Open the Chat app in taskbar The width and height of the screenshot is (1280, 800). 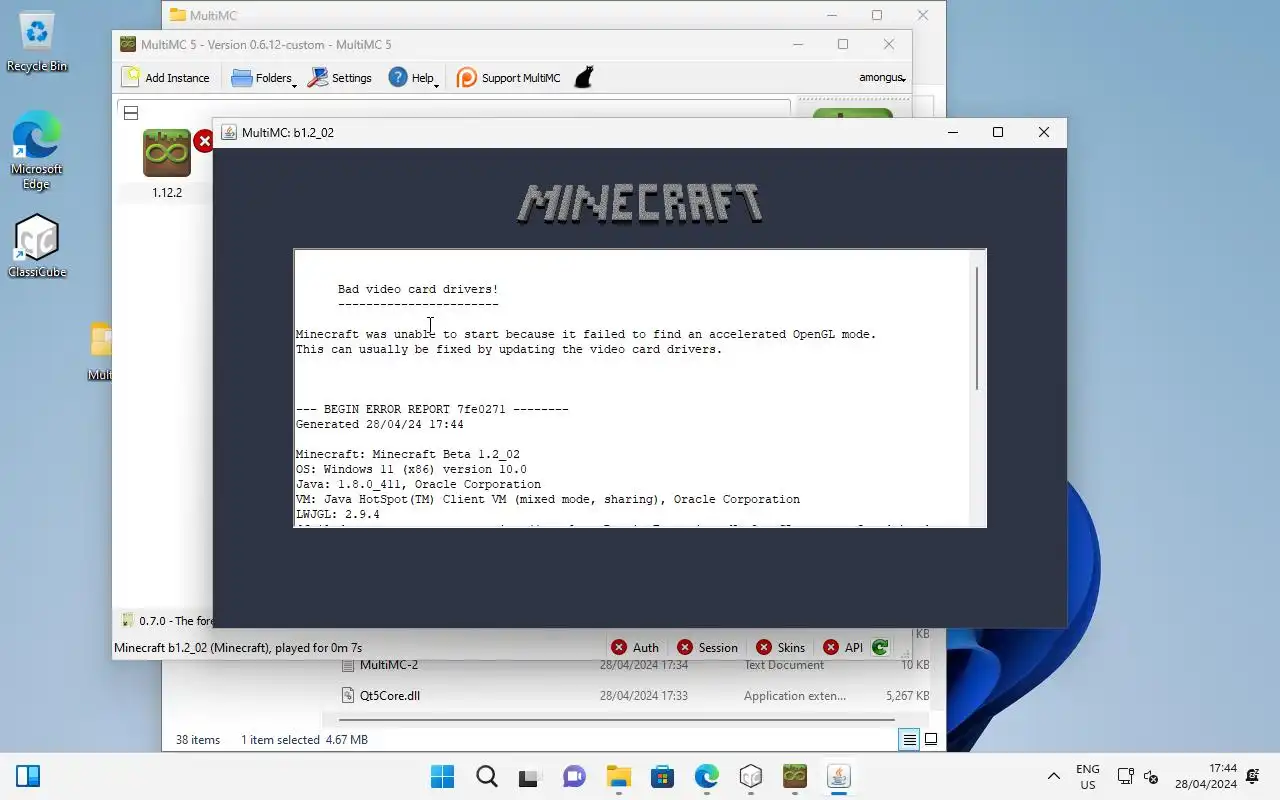point(574,776)
